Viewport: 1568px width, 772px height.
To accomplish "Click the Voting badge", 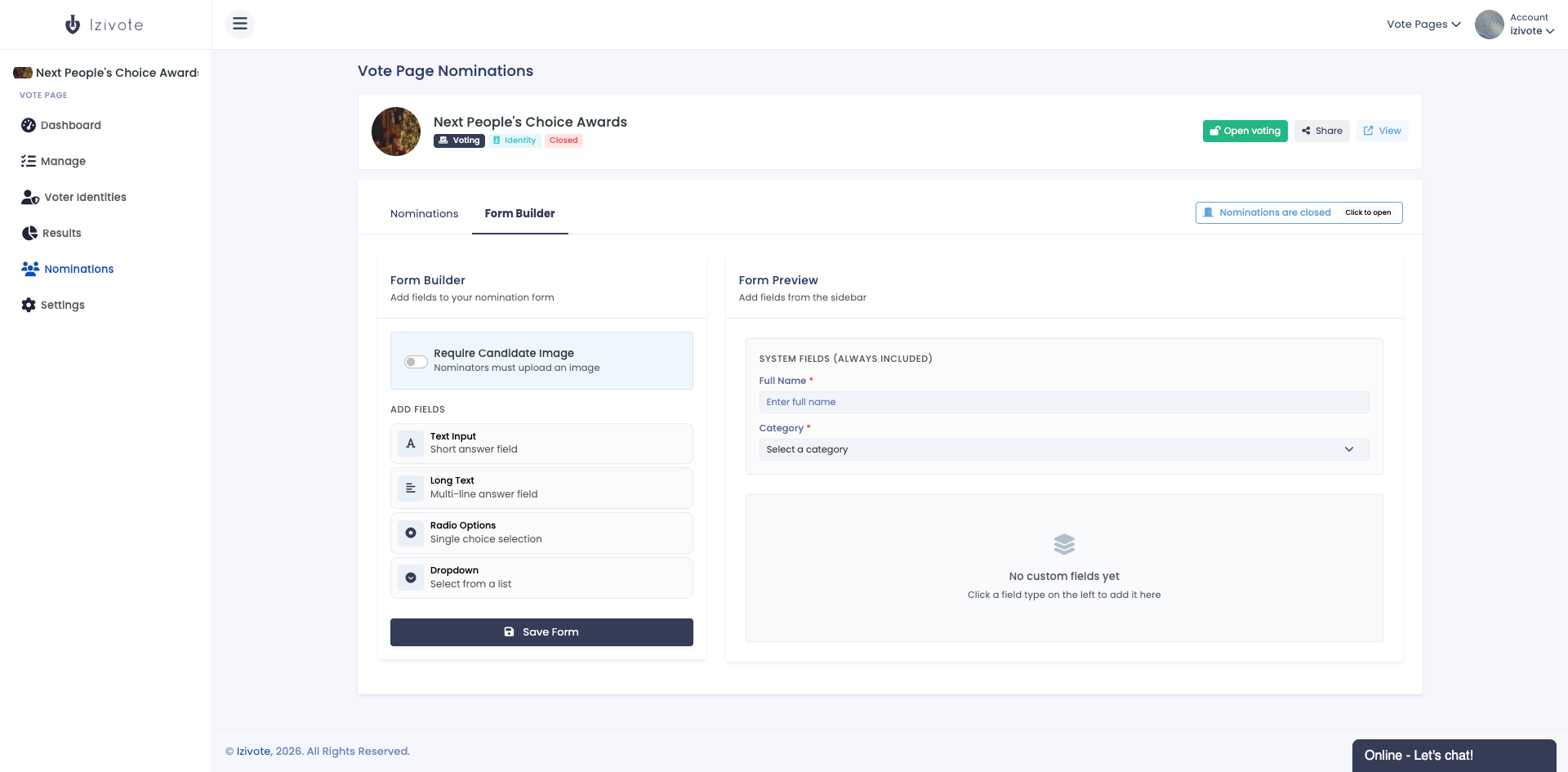I will (460, 141).
